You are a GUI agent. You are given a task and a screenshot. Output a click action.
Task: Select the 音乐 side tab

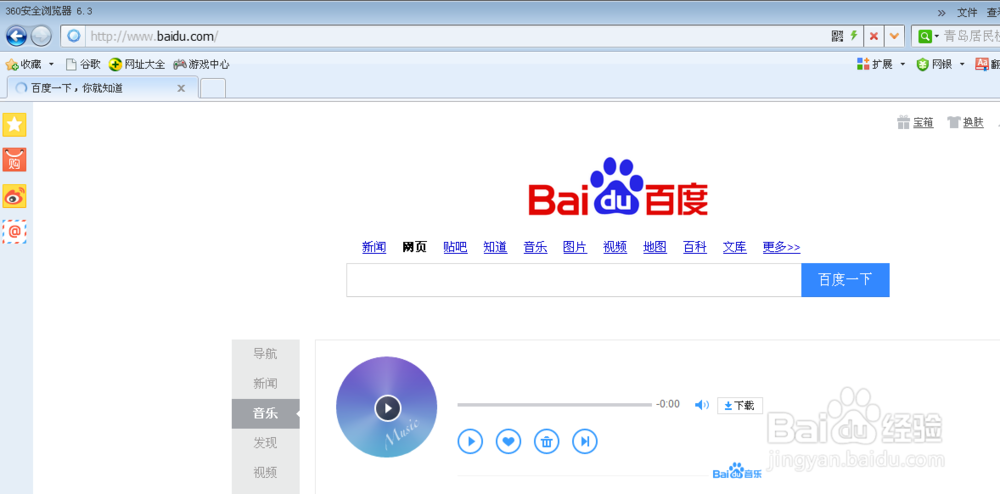click(x=265, y=414)
